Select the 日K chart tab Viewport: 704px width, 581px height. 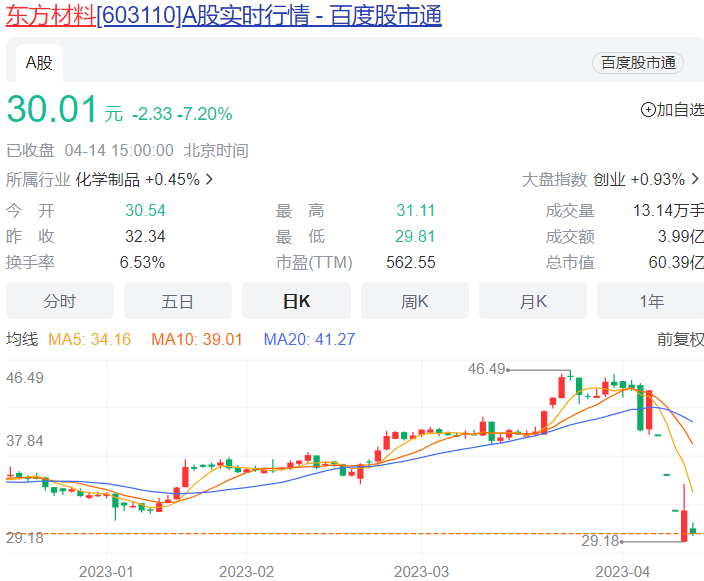pyautogui.click(x=296, y=301)
